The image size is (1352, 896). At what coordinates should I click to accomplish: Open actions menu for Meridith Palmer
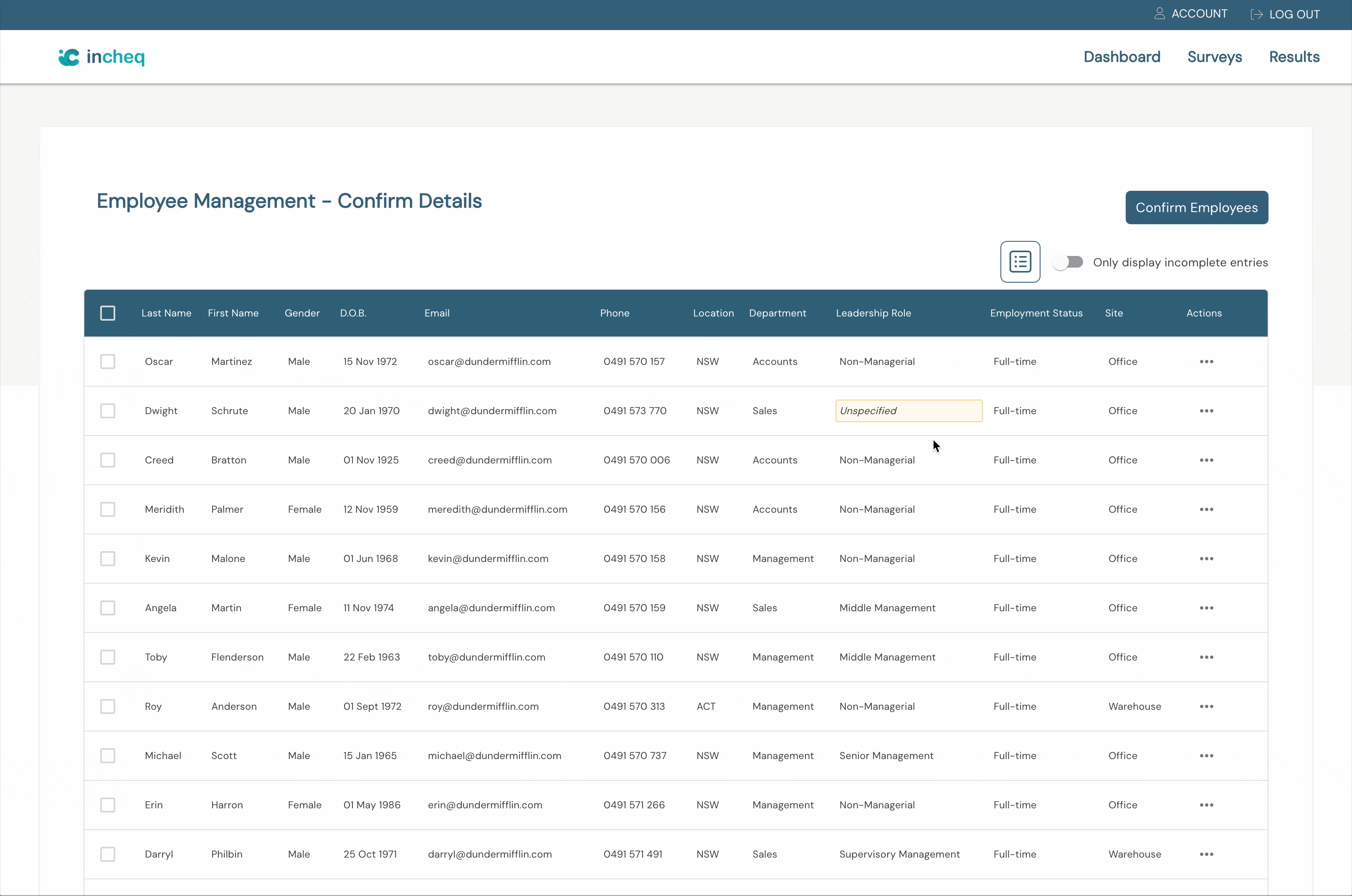1206,509
